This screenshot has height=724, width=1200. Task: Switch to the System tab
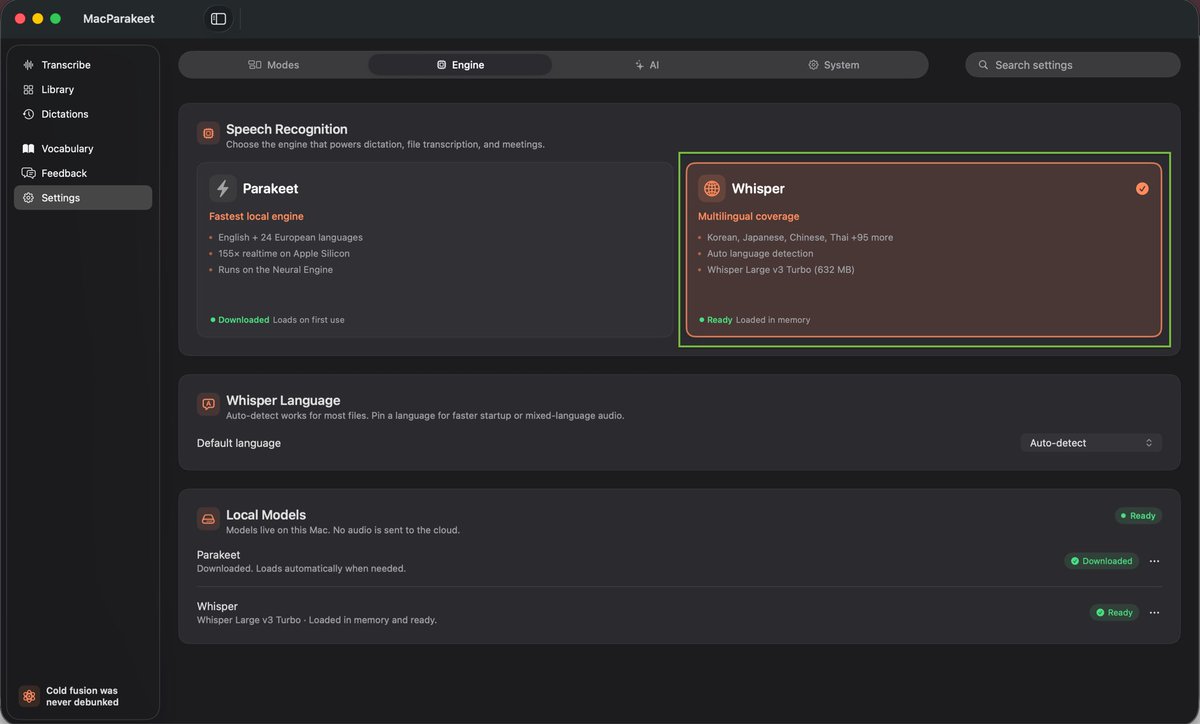pos(834,65)
